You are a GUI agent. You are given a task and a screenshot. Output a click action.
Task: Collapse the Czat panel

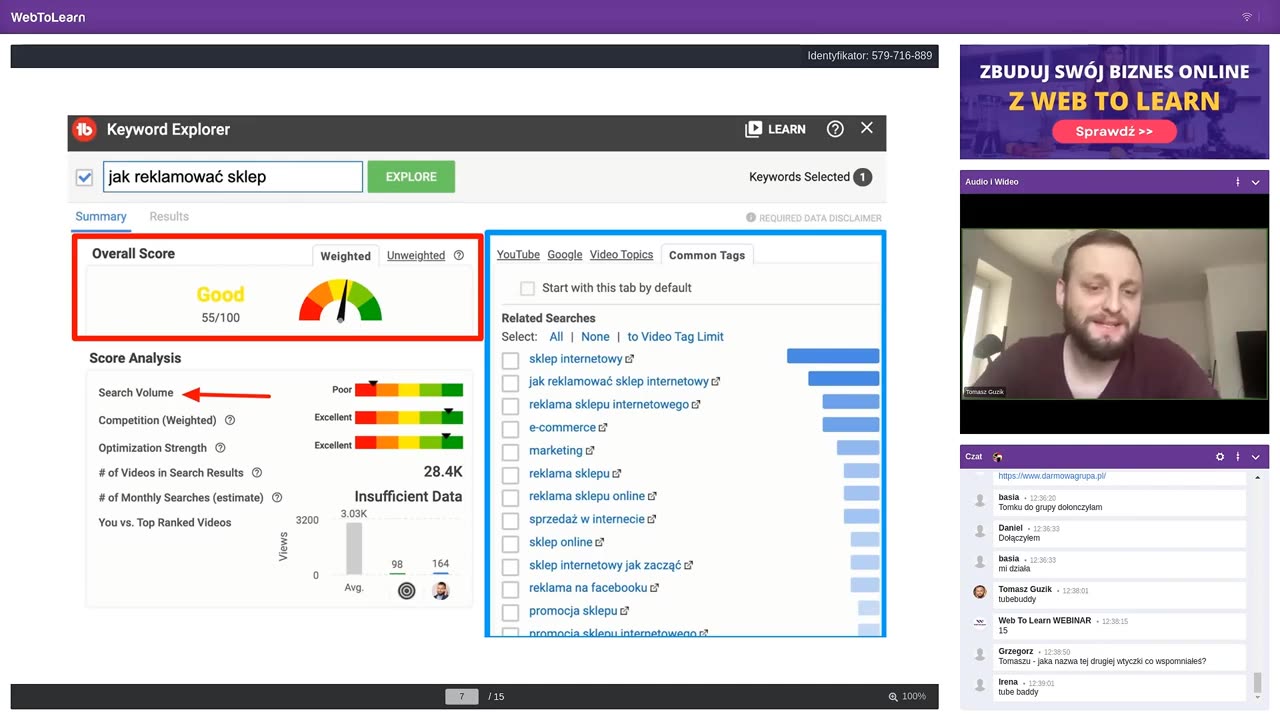[1256, 457]
